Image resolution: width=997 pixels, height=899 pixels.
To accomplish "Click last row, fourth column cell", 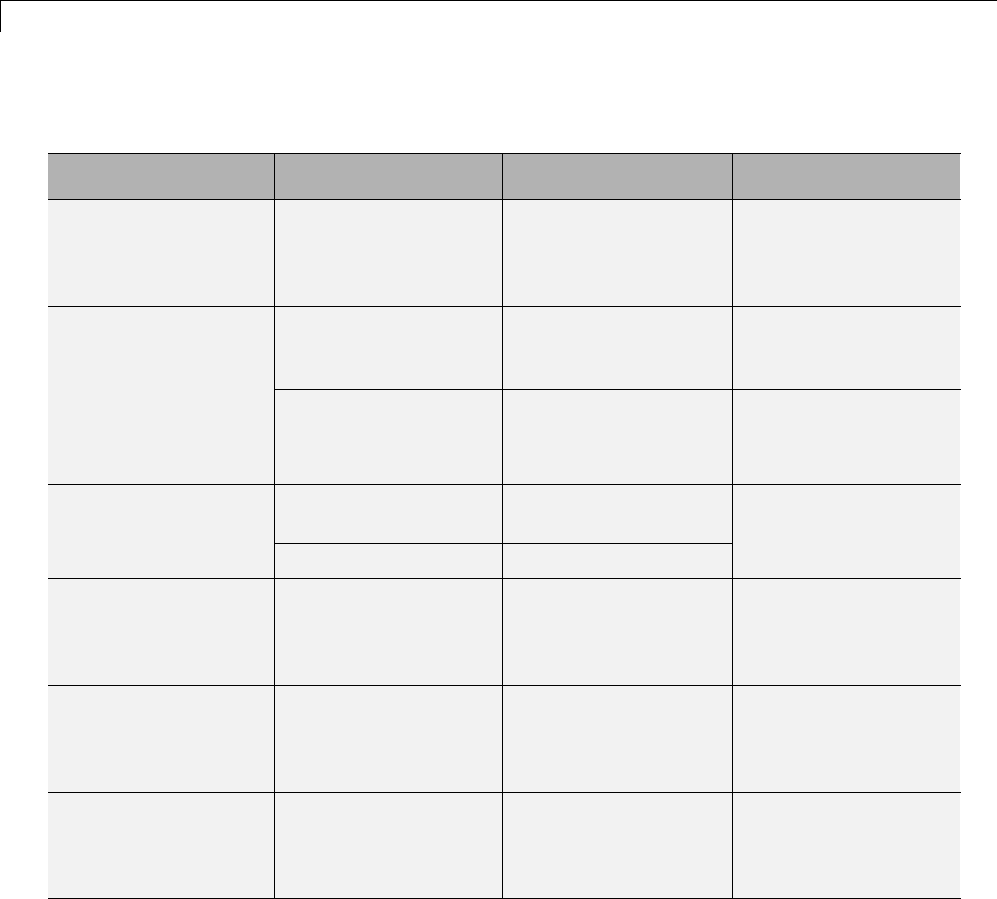I will [x=846, y=846].
